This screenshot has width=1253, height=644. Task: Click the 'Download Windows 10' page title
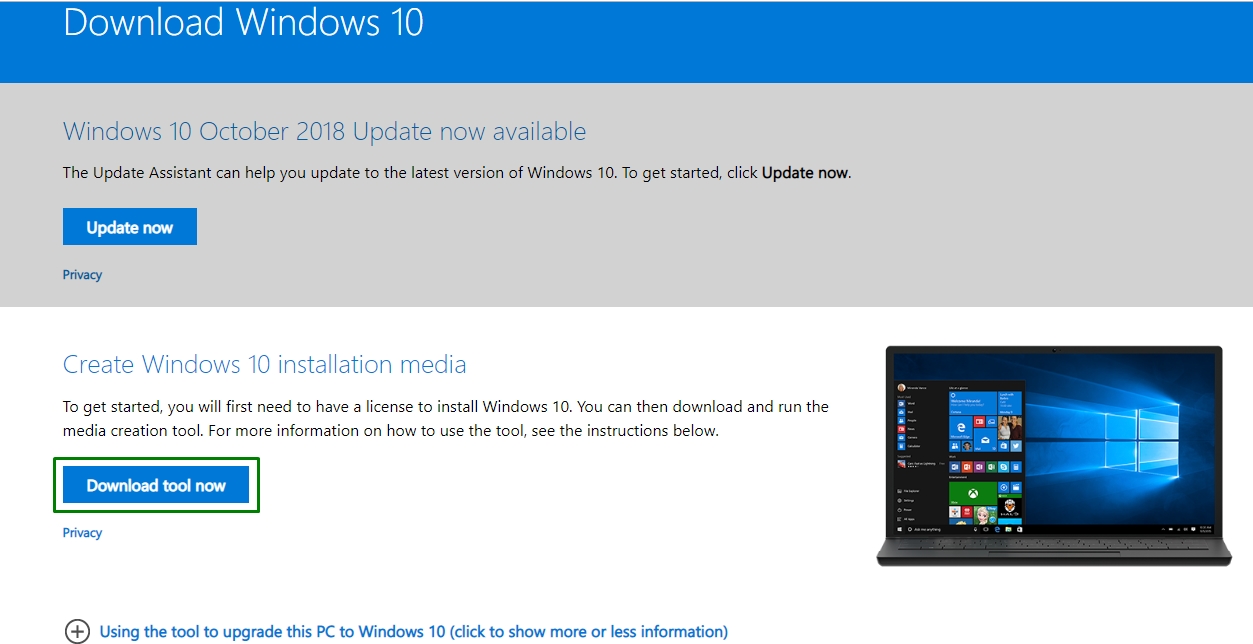[244, 22]
